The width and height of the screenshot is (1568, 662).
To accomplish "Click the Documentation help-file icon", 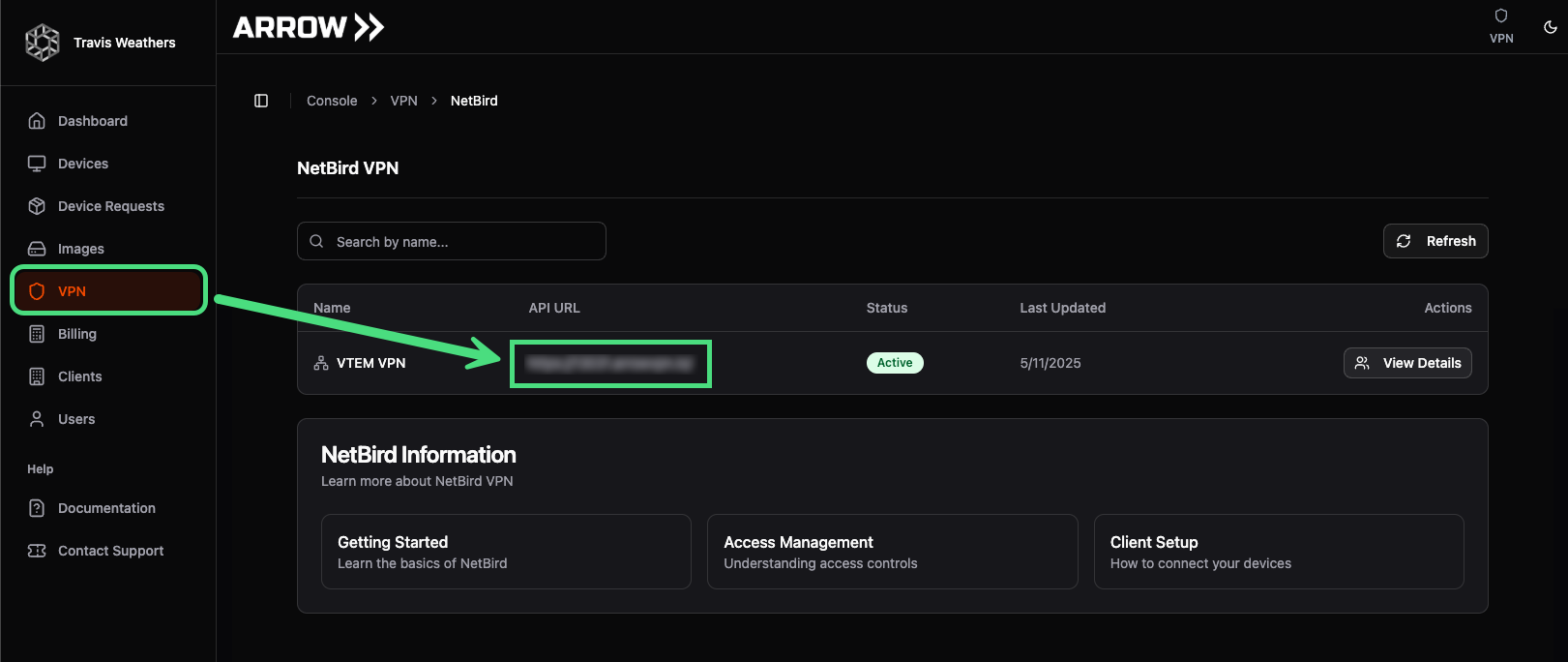I will pyautogui.click(x=37, y=508).
